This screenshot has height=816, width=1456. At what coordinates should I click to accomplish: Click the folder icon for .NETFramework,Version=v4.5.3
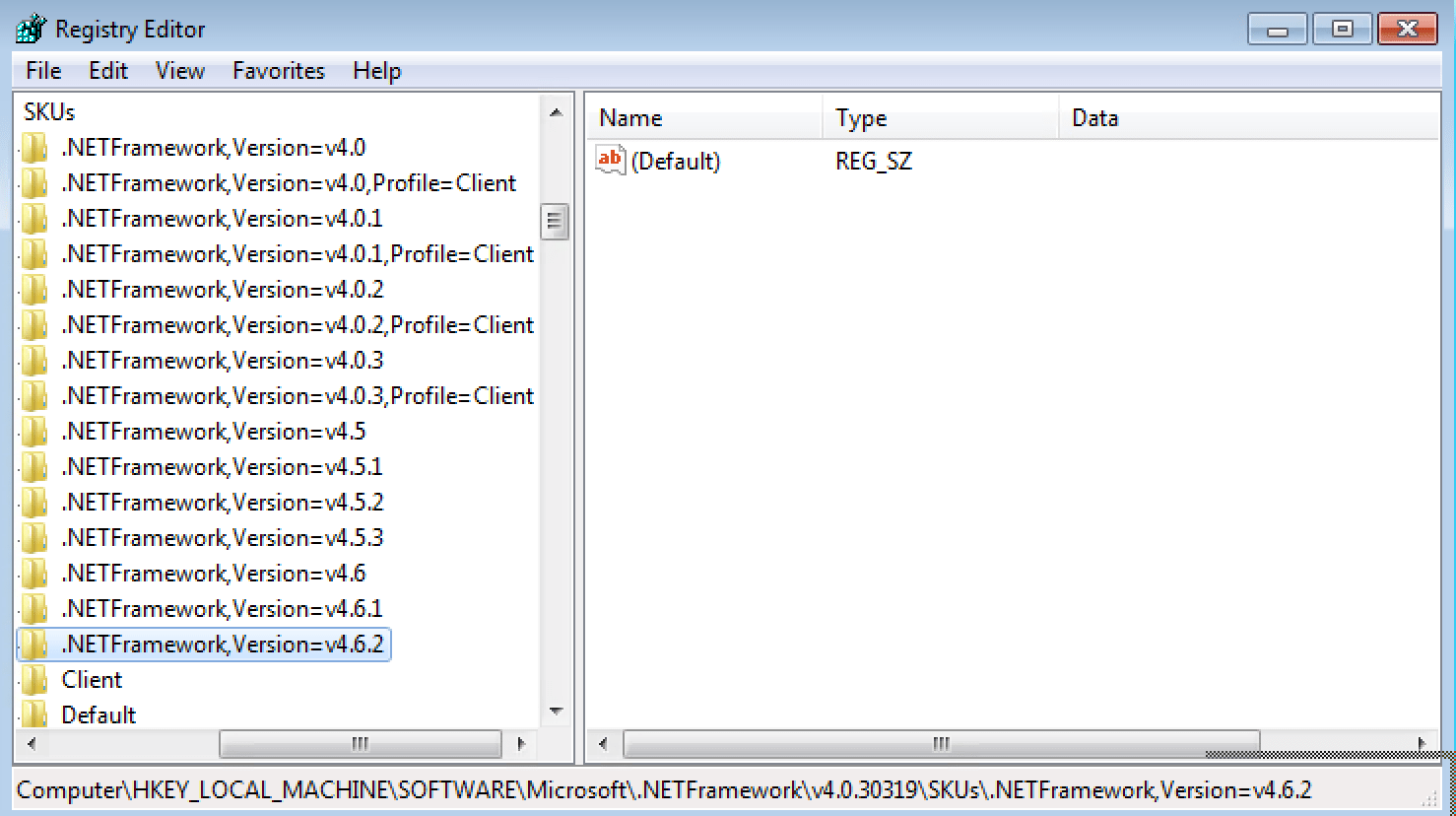[x=33, y=538]
